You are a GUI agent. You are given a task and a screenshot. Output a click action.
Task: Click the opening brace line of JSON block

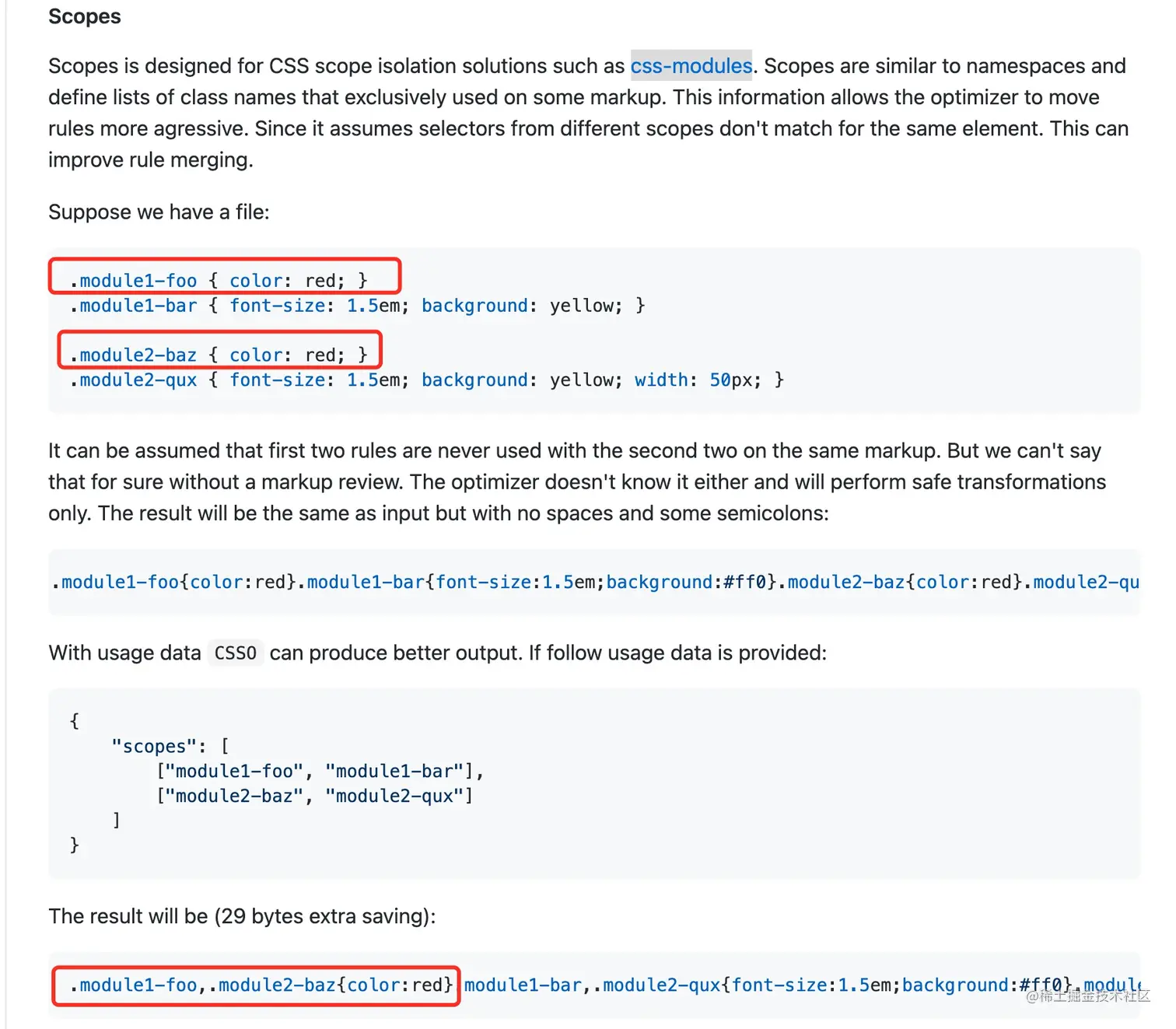point(75,721)
